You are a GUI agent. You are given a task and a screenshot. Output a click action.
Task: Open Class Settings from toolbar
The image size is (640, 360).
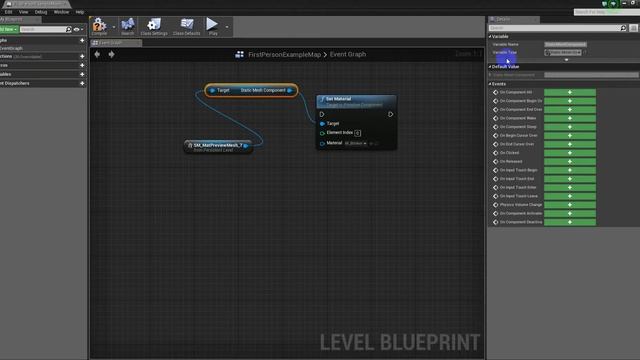[154, 27]
